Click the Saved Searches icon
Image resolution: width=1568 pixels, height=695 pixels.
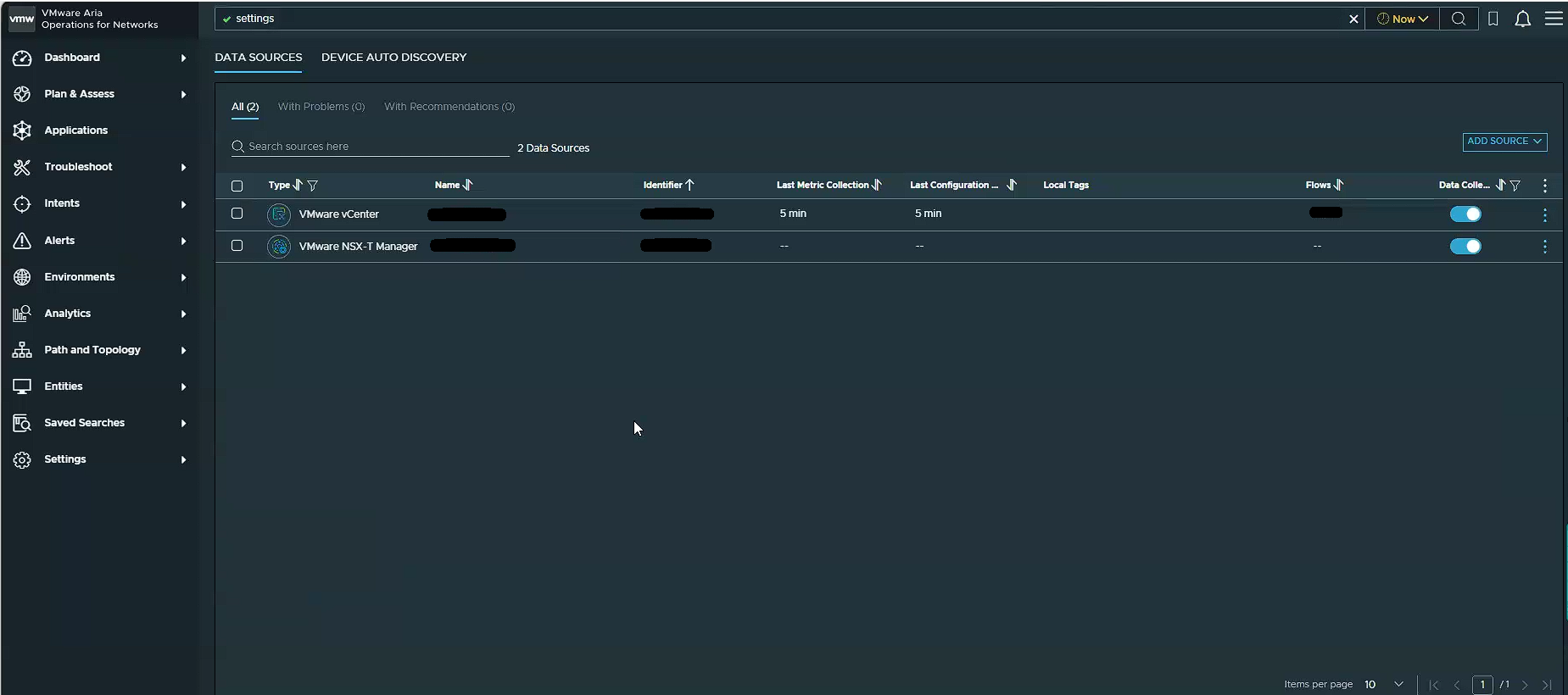pos(22,423)
